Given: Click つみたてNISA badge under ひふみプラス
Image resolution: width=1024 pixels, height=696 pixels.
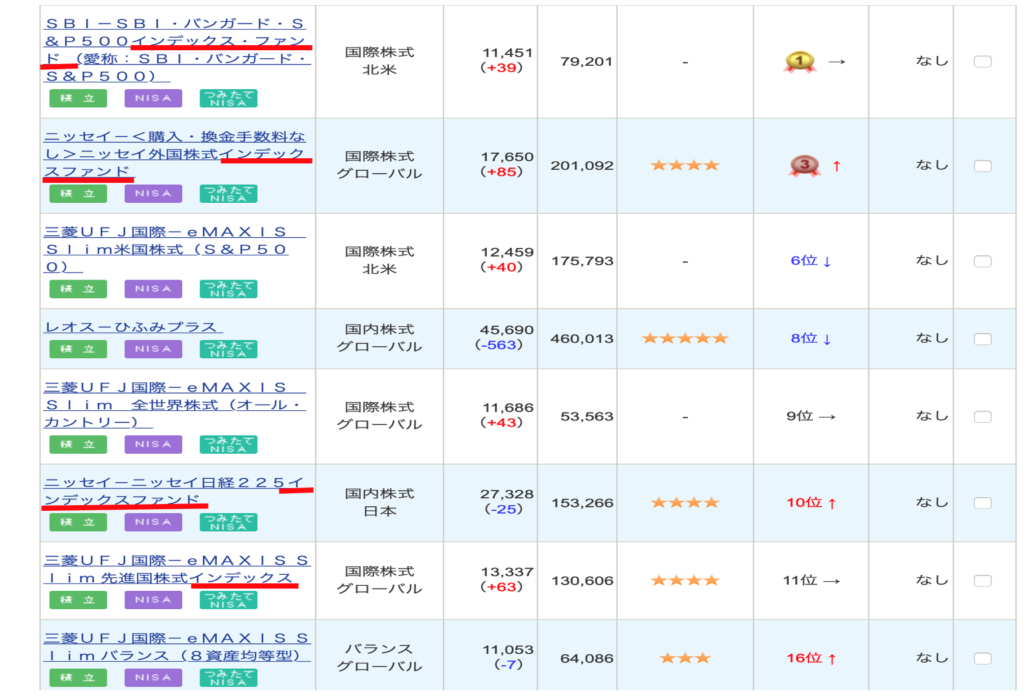Looking at the screenshot, I should (228, 349).
